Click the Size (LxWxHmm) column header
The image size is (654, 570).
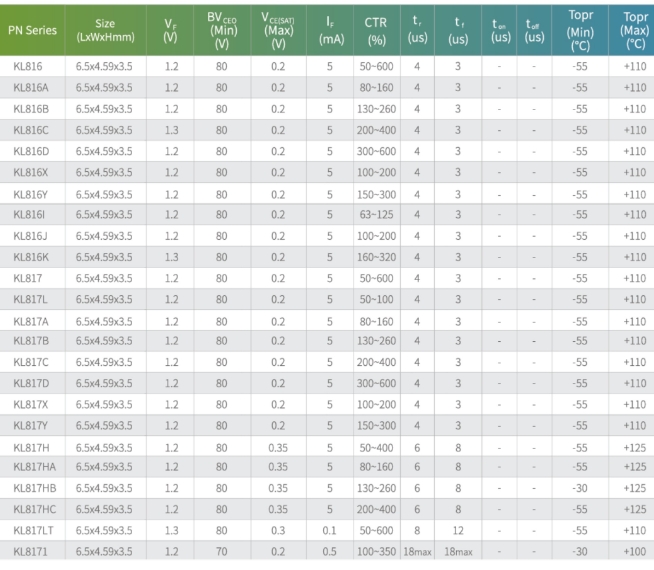tap(104, 30)
